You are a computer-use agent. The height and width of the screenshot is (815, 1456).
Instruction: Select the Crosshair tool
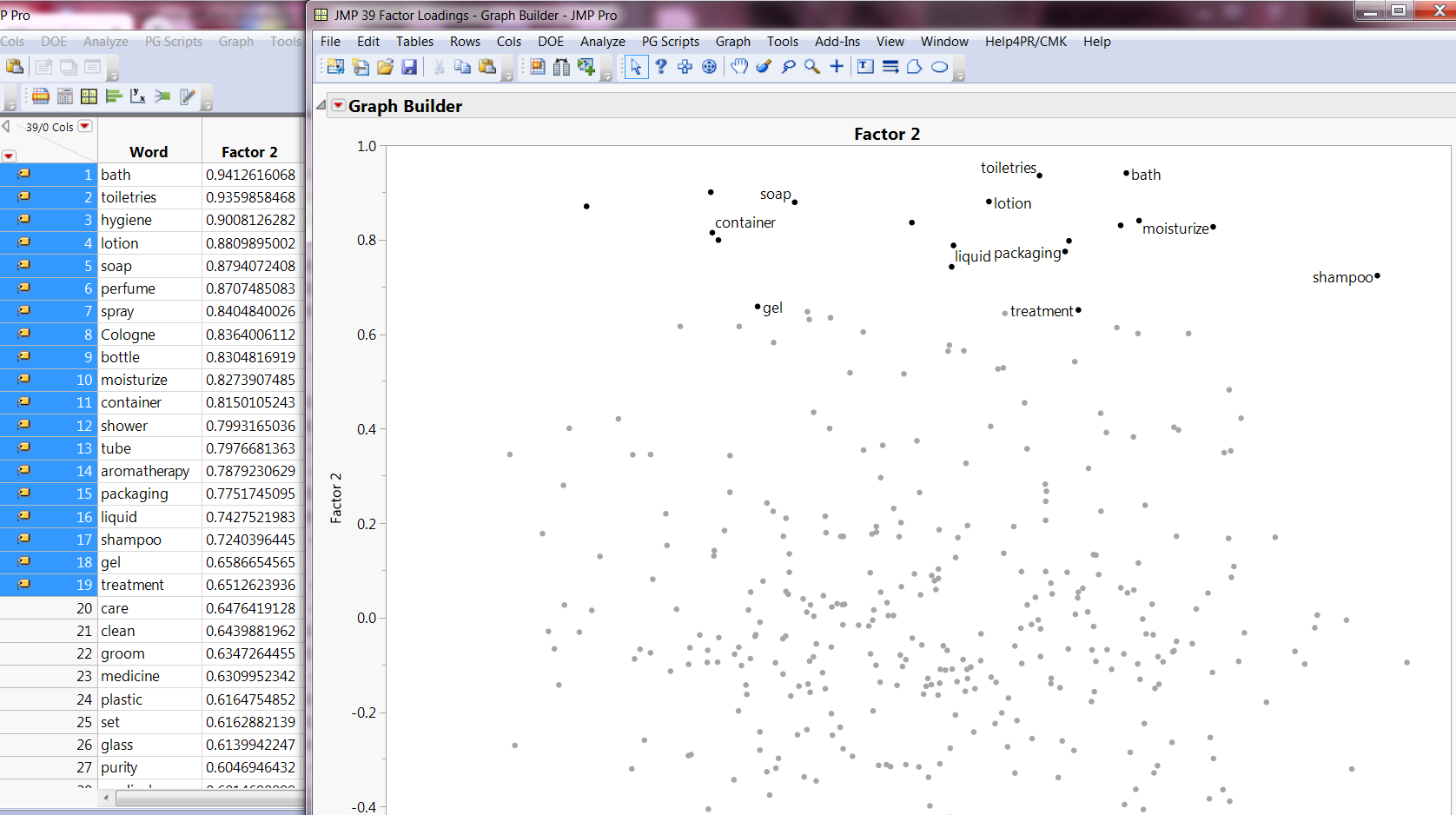point(836,66)
